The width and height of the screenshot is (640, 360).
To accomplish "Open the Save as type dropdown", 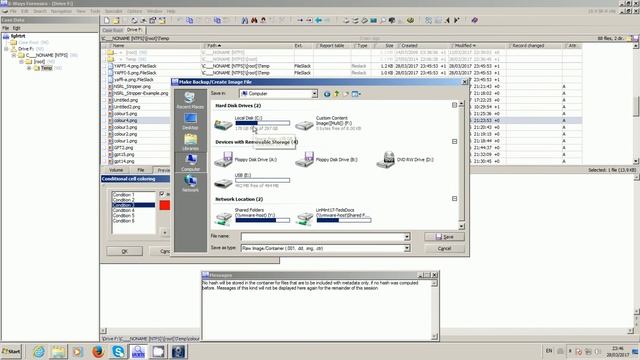I will tap(407, 248).
